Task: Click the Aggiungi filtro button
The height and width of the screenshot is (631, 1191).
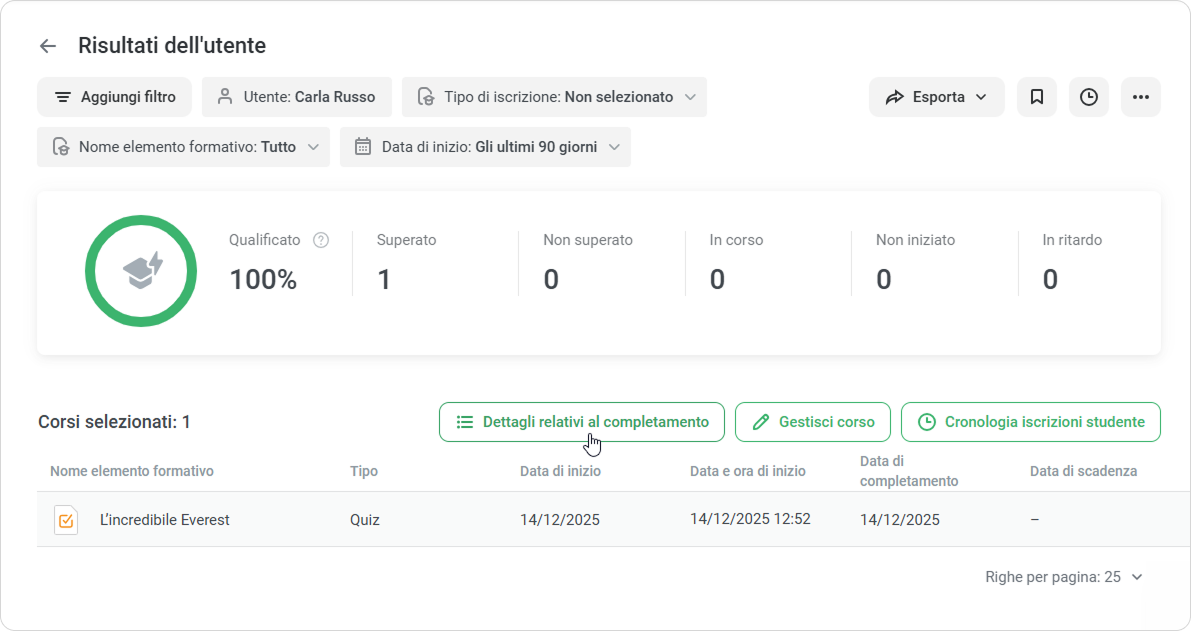Action: pos(114,97)
